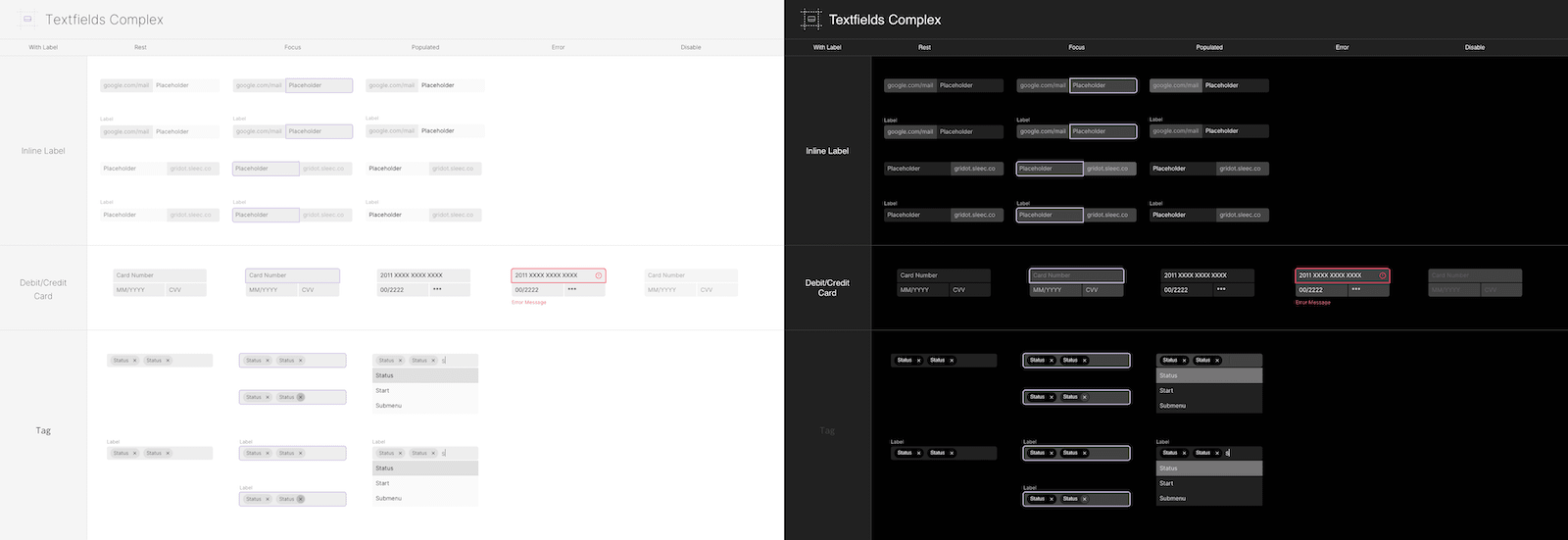Screen dimensions: 1568x540
Task: Click the light Focus column header
Action: pos(293,47)
